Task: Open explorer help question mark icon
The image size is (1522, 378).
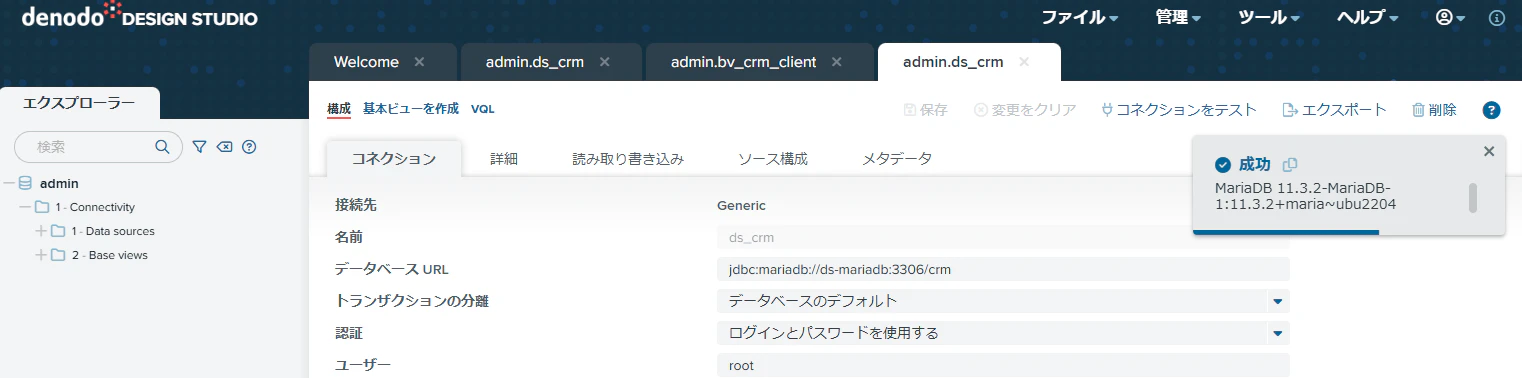Action: pos(250,147)
